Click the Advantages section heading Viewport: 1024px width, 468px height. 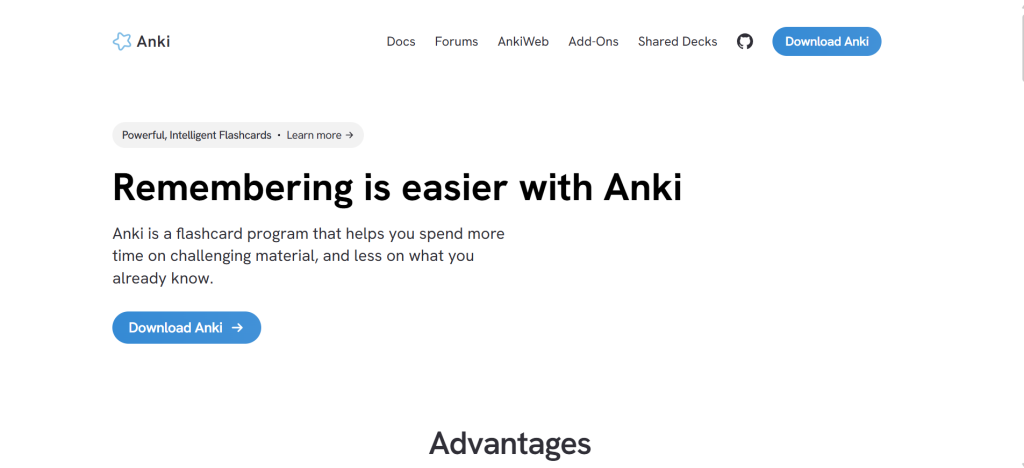510,443
